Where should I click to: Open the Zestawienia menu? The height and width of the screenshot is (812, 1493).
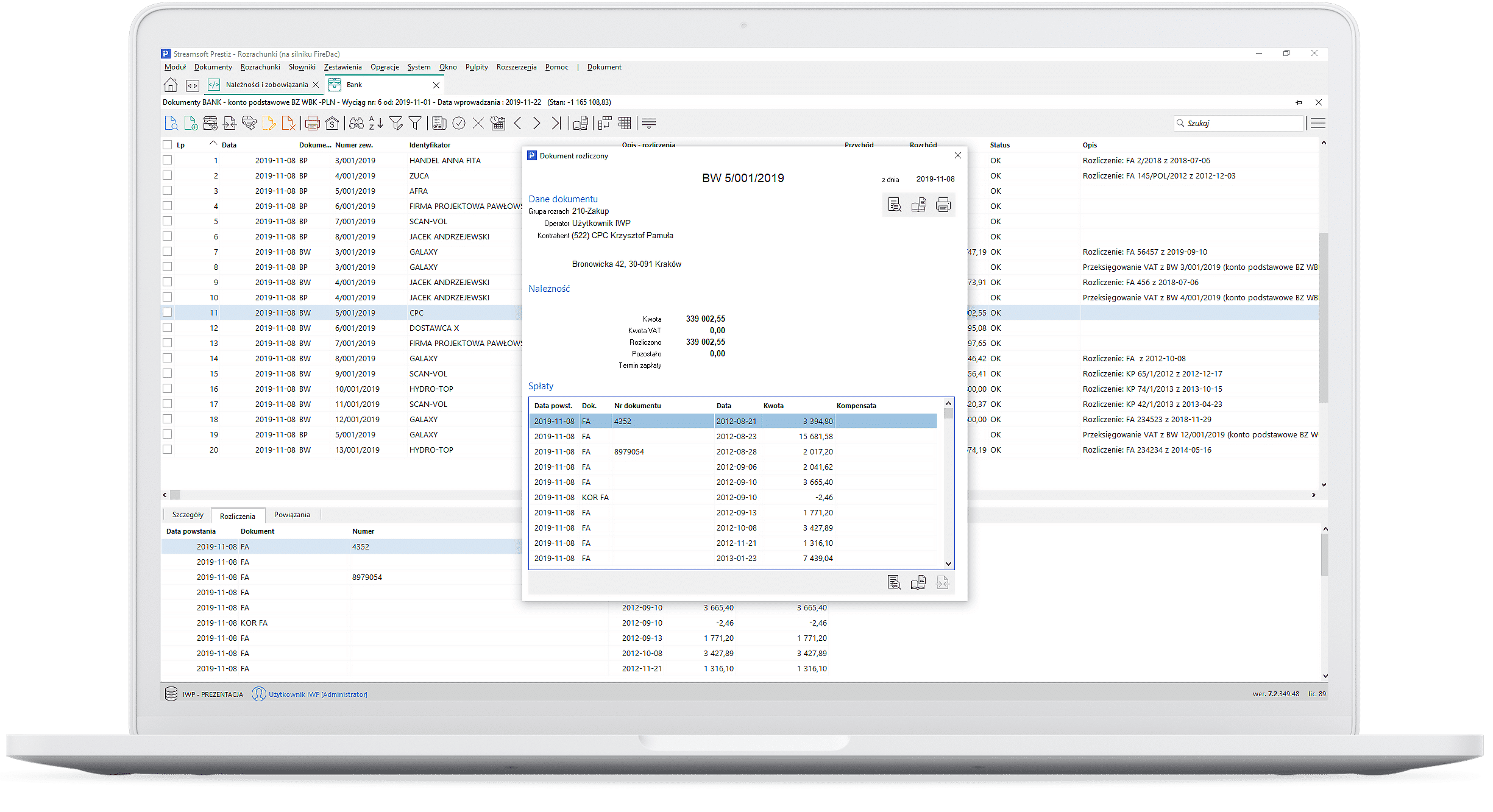coord(342,67)
